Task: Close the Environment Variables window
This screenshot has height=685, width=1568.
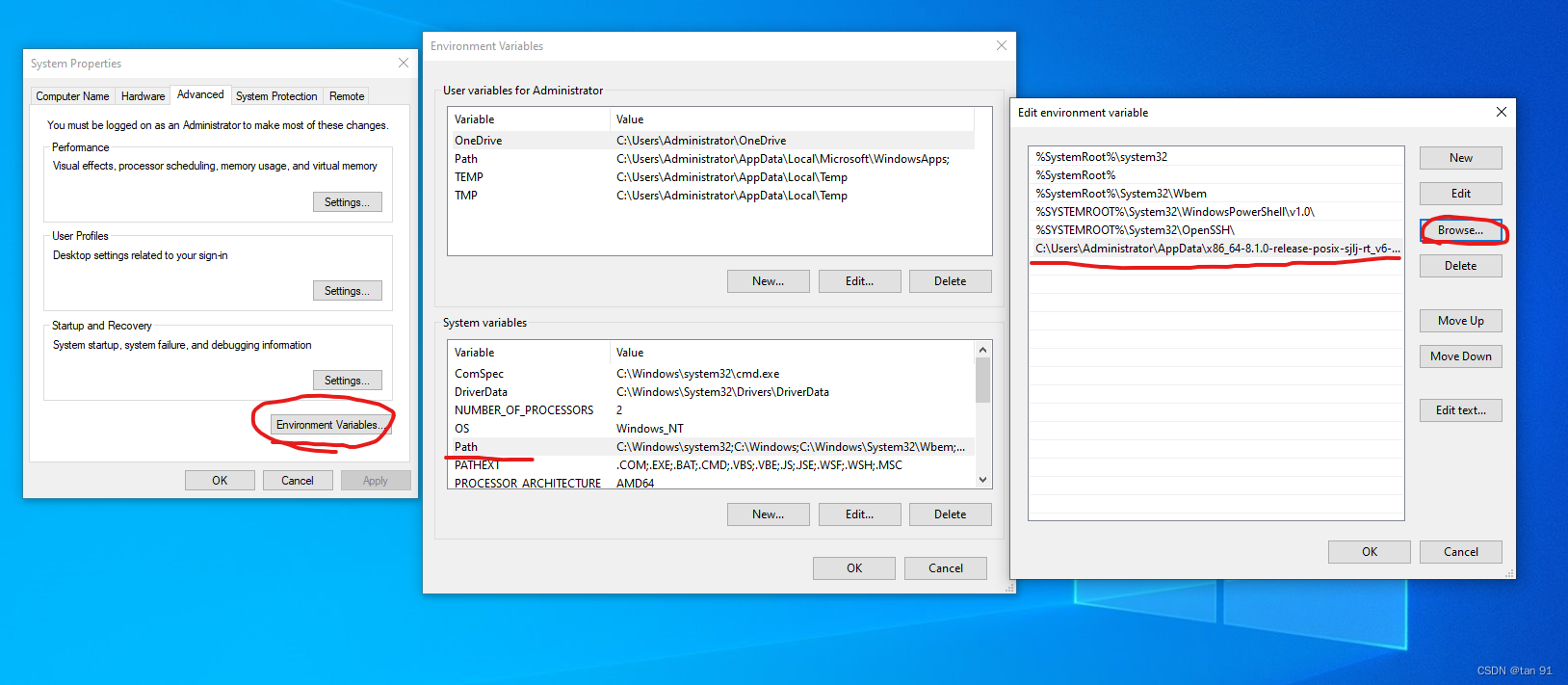Action: click(1002, 46)
